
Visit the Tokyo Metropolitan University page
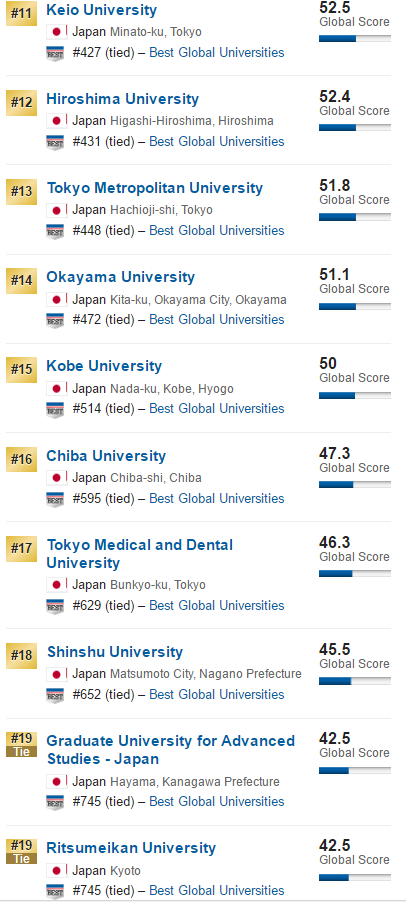(155, 188)
